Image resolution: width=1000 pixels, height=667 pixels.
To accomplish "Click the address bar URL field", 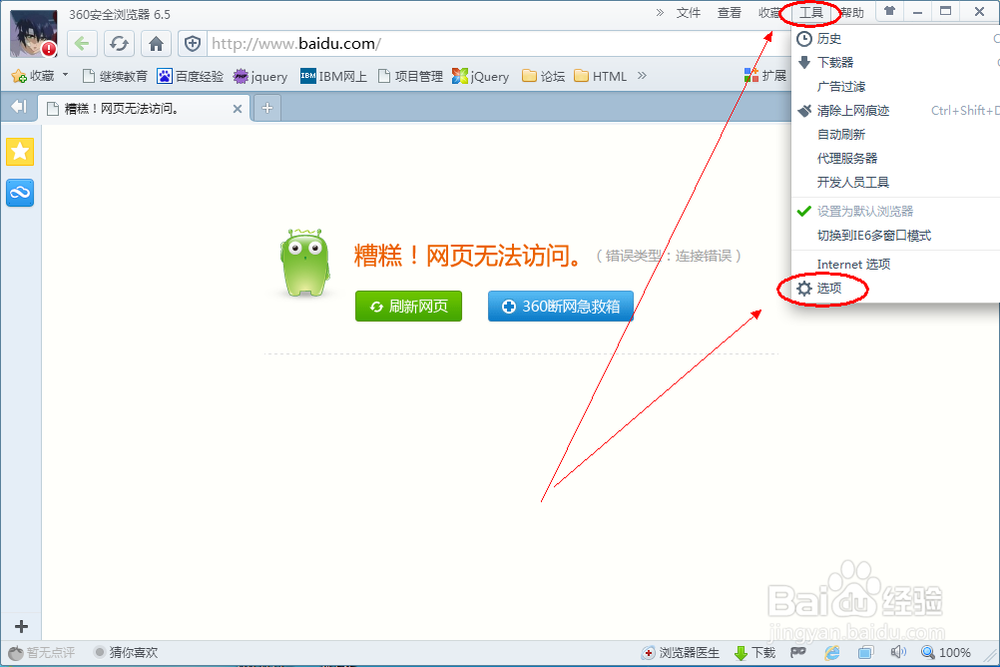I will (x=497, y=43).
